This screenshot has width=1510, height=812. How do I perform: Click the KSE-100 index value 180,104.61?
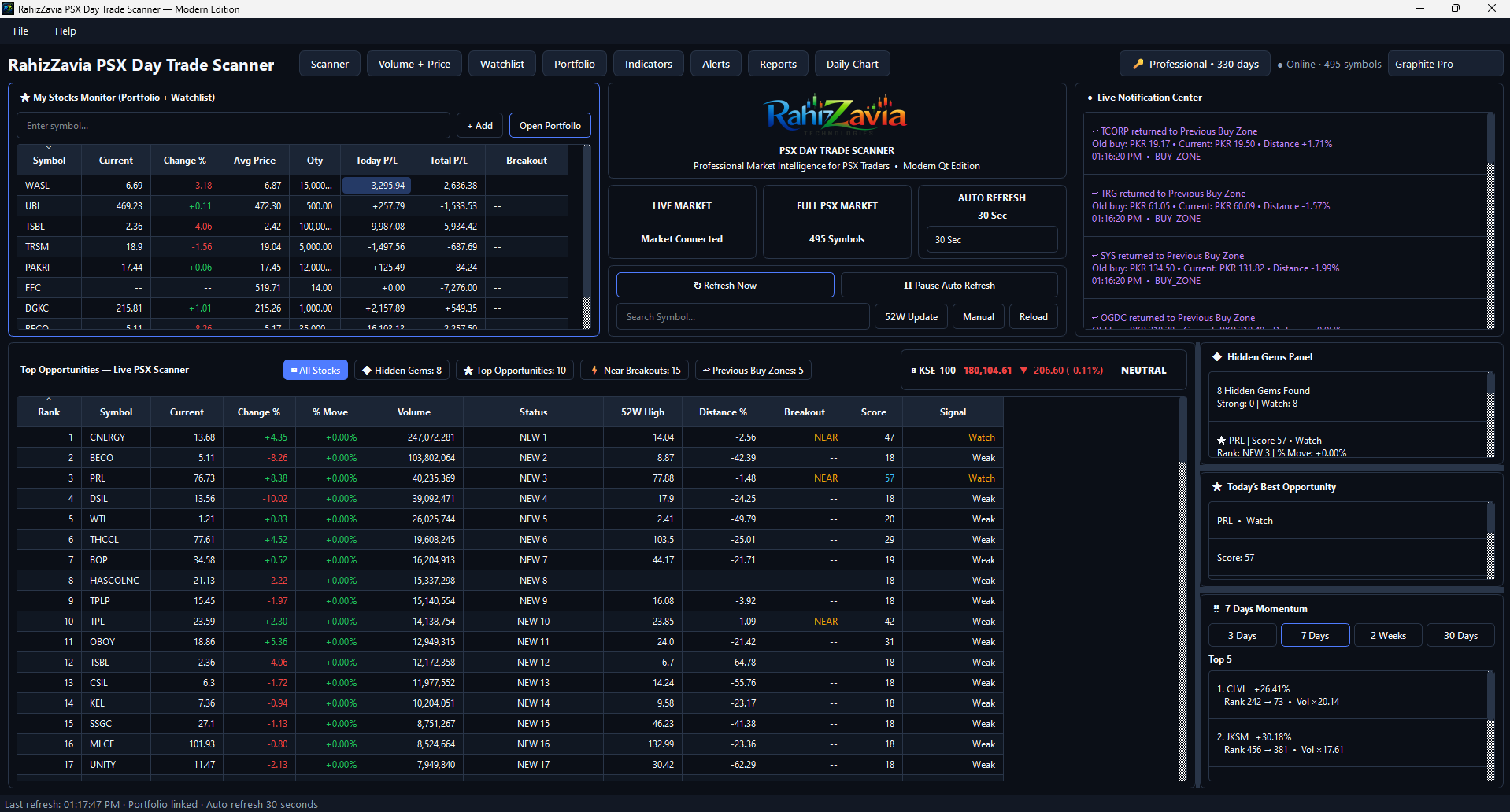point(987,370)
